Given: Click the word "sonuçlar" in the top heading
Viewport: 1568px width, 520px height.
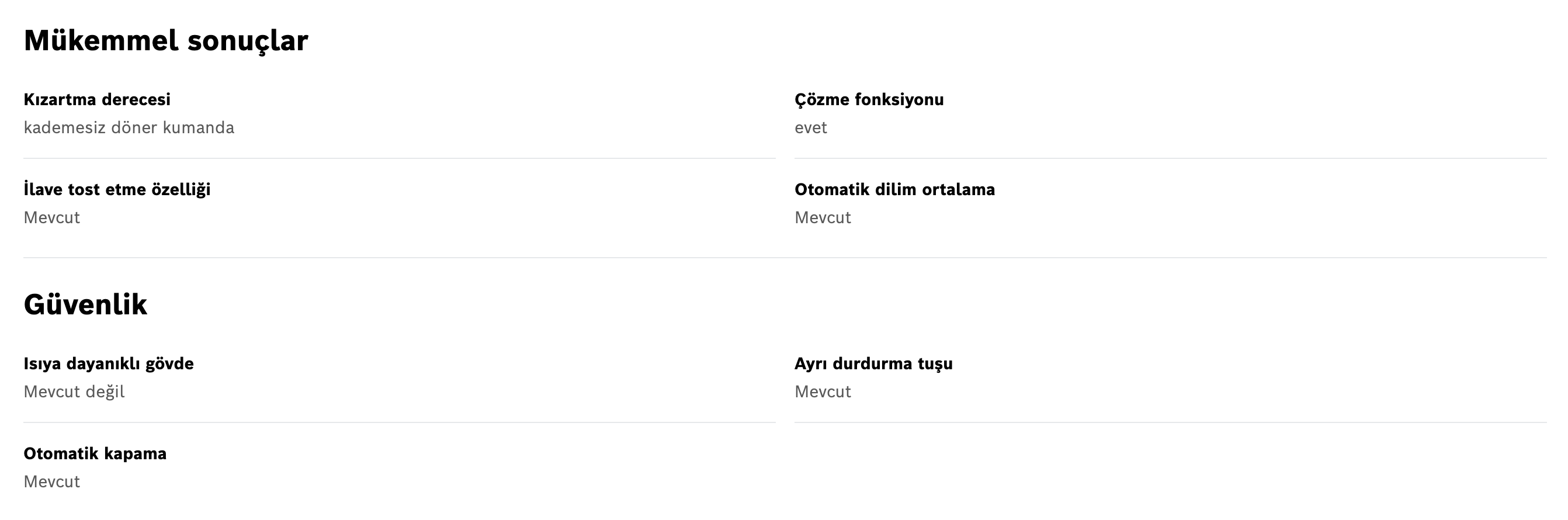Looking at the screenshot, I should click(248, 42).
